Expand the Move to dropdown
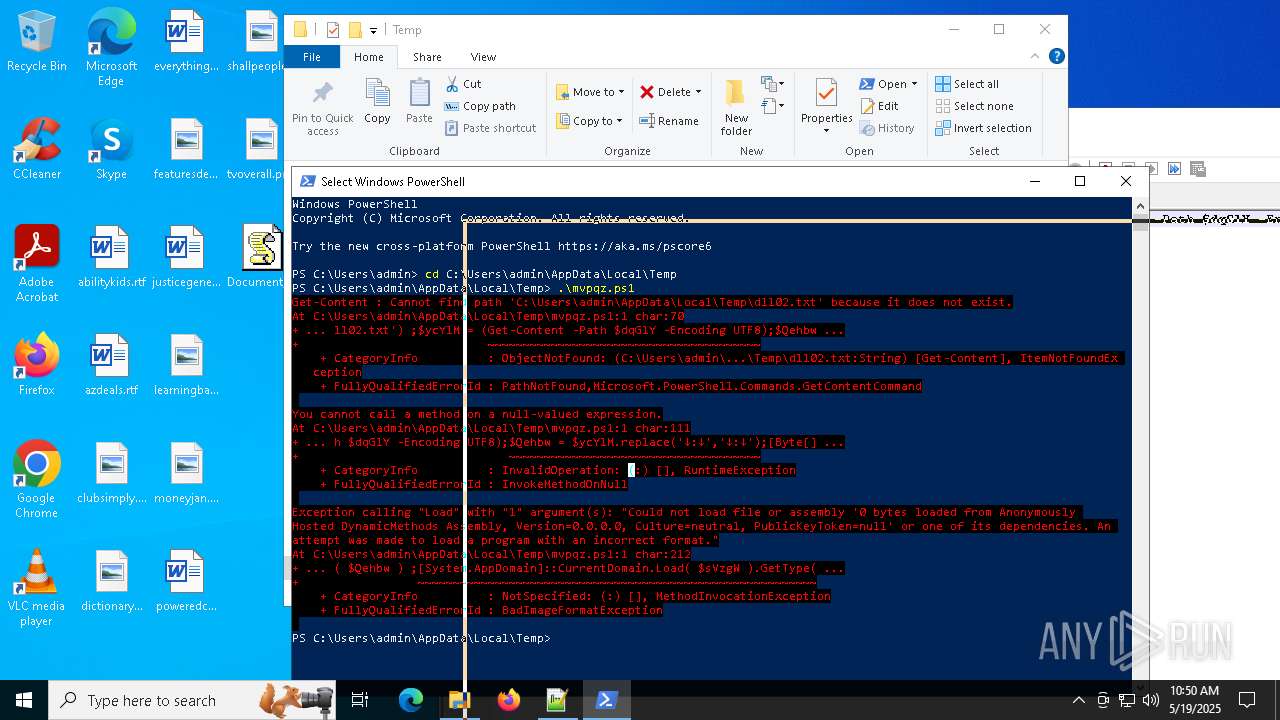 click(x=621, y=92)
